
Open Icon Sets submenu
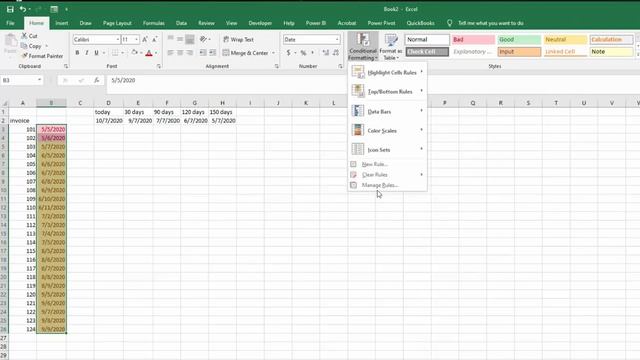[387, 149]
